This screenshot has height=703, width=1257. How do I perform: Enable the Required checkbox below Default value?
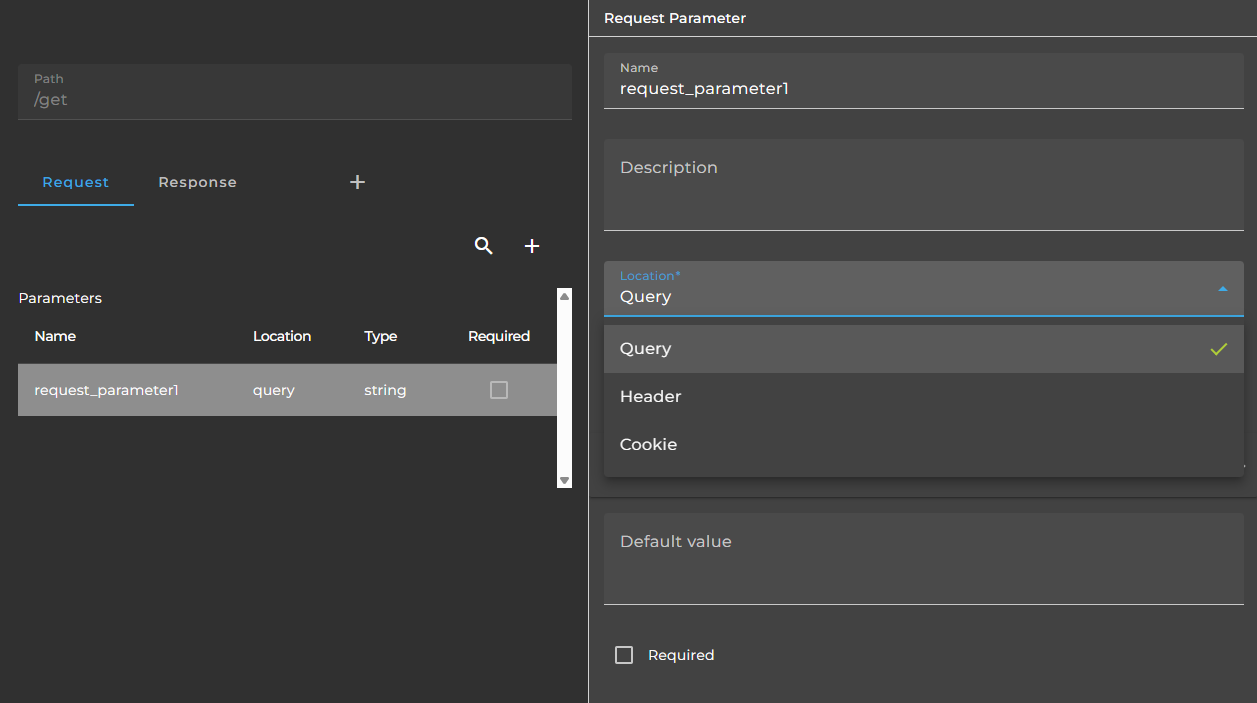624,655
